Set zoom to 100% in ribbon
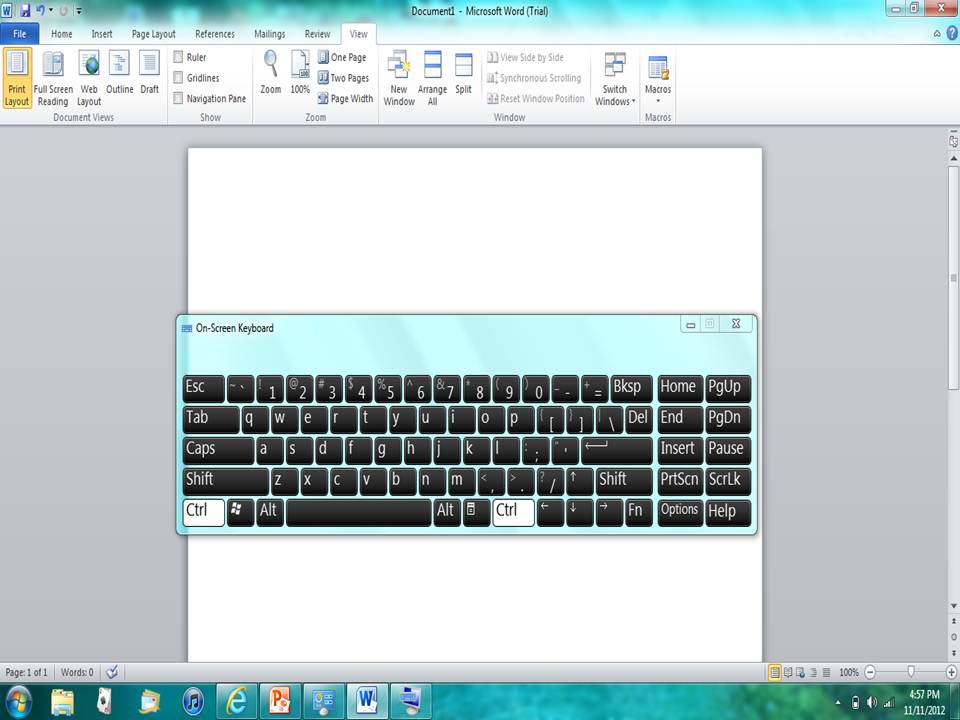960x720 pixels. pos(300,72)
